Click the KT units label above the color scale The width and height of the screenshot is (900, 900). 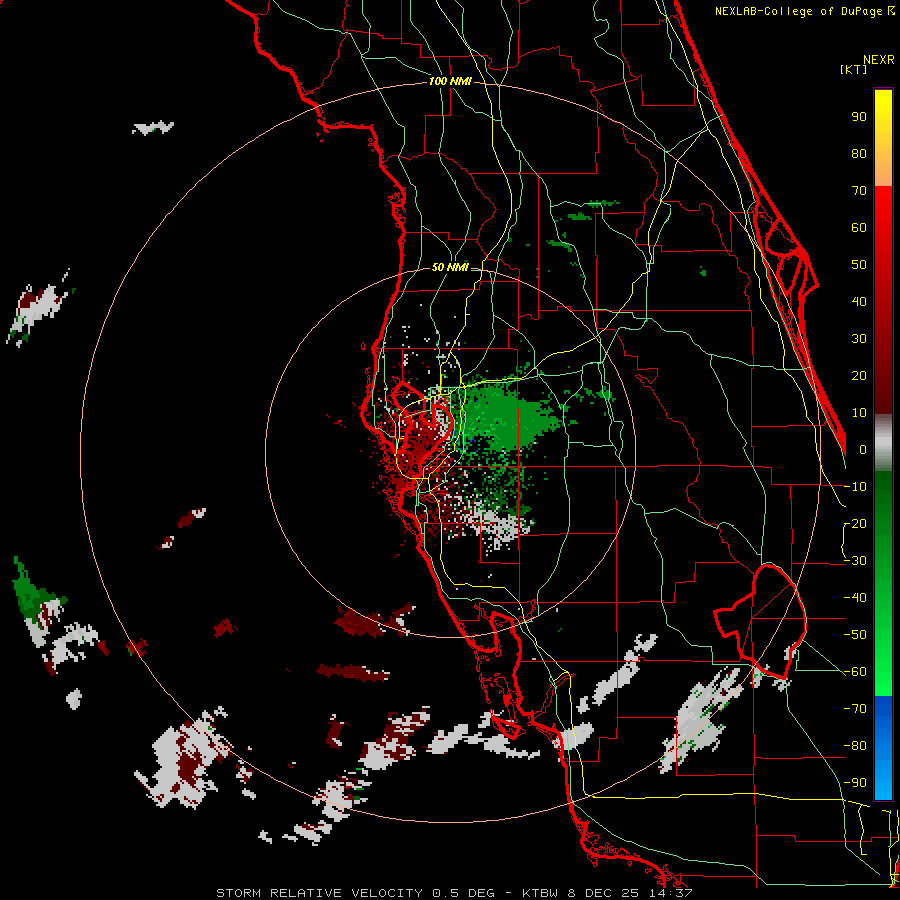pos(854,69)
